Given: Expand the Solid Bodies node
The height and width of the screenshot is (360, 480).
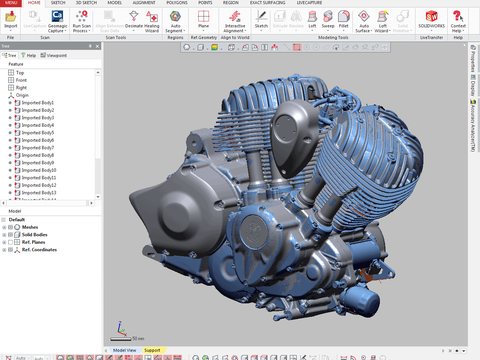Looking at the screenshot, I should coord(4,235).
